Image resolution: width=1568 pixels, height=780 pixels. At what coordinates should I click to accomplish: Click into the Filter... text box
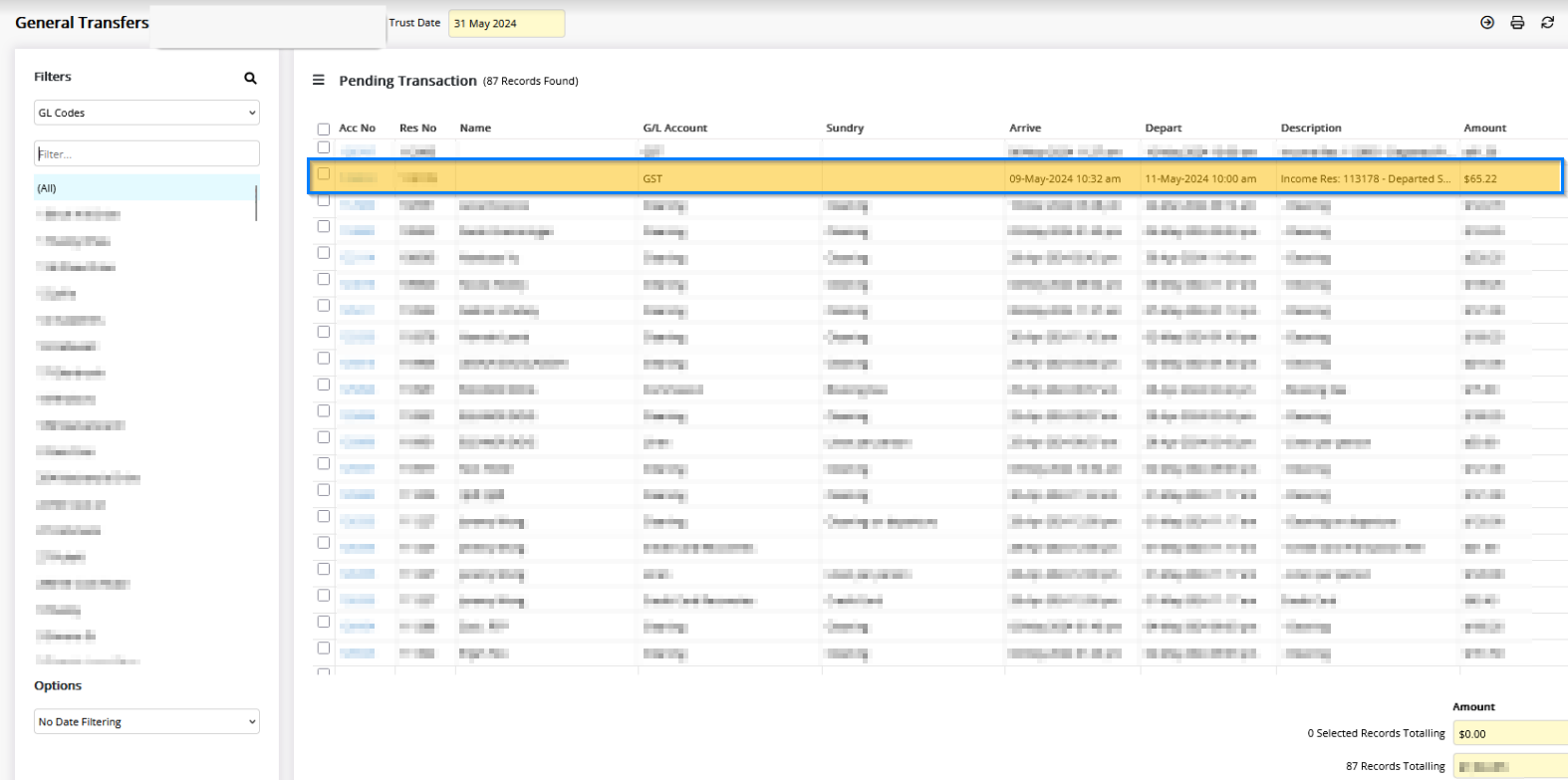coord(146,153)
